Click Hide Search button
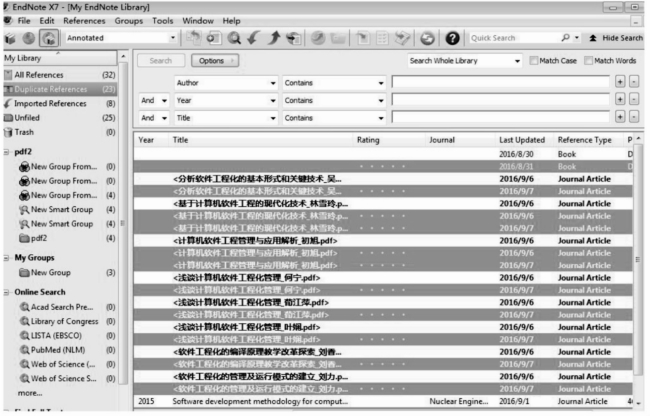 (x=616, y=38)
